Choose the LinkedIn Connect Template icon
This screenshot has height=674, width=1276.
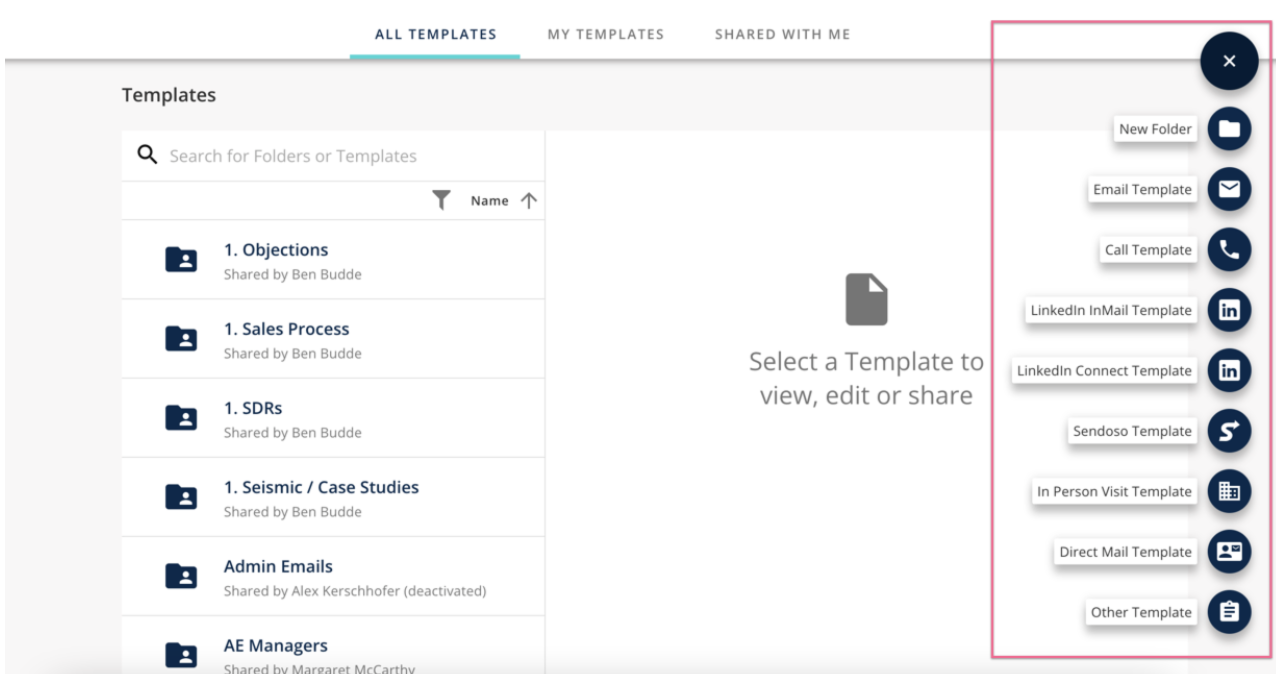coord(1229,371)
